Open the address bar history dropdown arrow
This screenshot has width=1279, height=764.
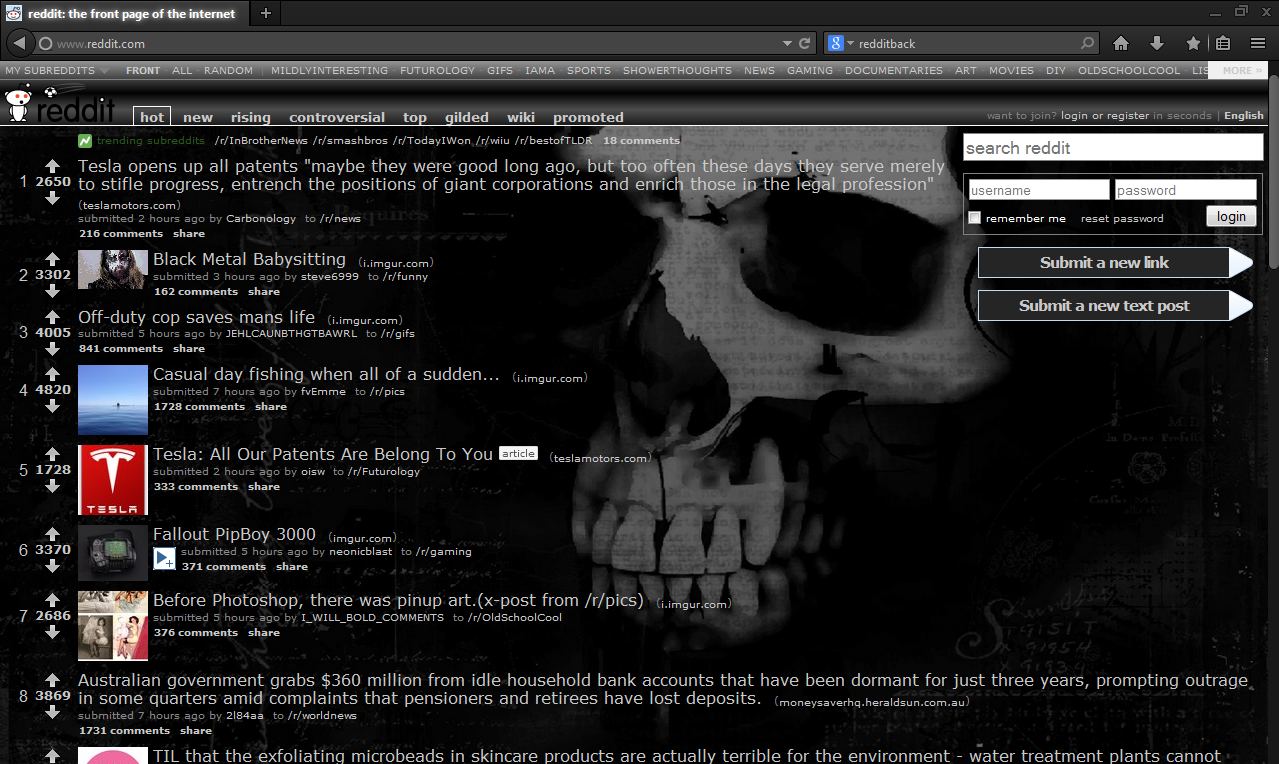(x=787, y=43)
